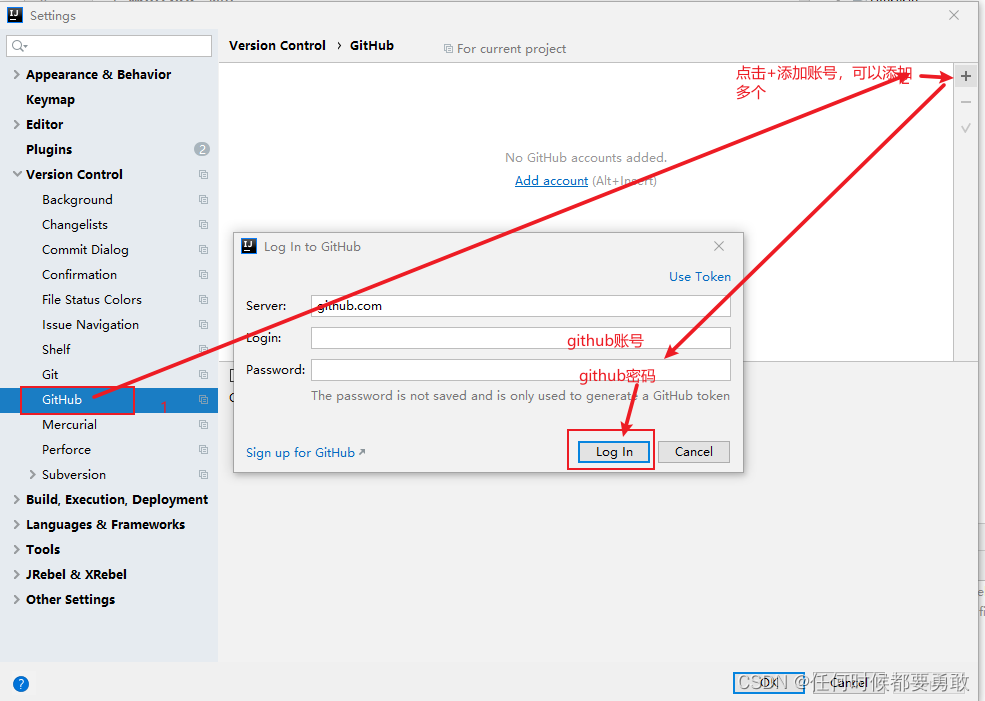The image size is (985, 701).
Task: Expand the Editor section
Action: (x=17, y=124)
